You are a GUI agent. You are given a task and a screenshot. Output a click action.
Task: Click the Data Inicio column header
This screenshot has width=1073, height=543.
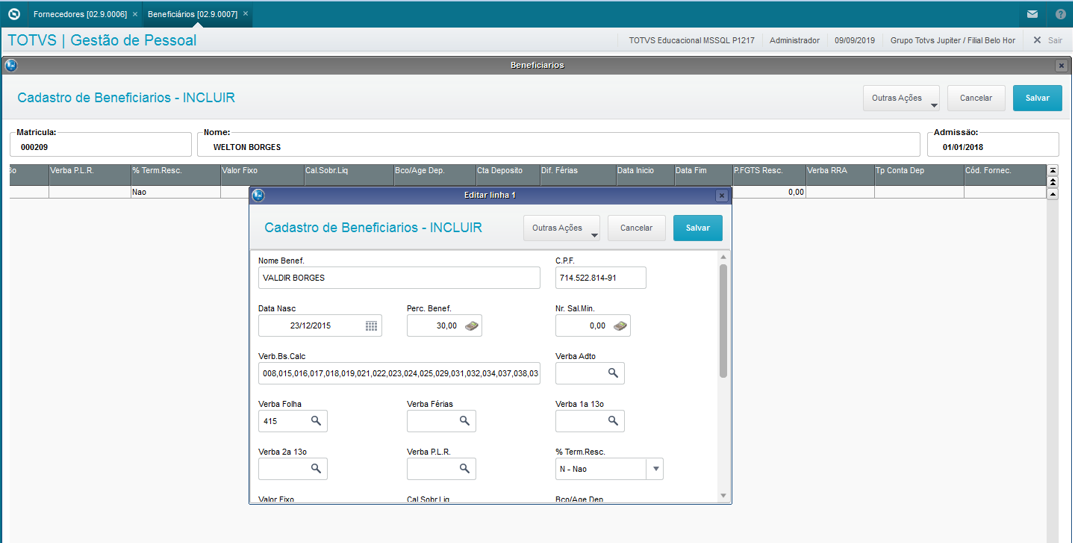[x=644, y=175]
